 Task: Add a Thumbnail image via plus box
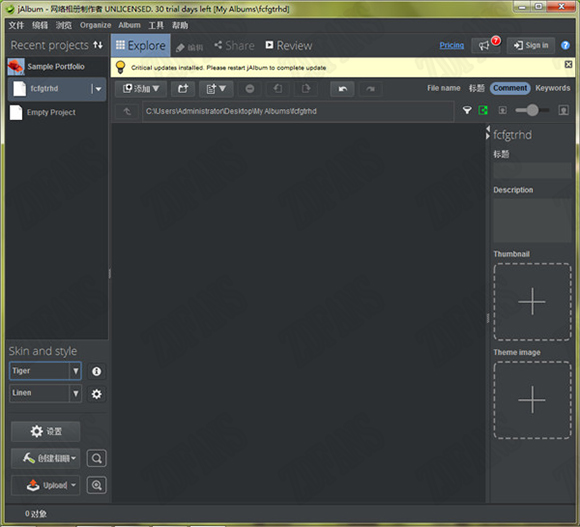tap(532, 302)
